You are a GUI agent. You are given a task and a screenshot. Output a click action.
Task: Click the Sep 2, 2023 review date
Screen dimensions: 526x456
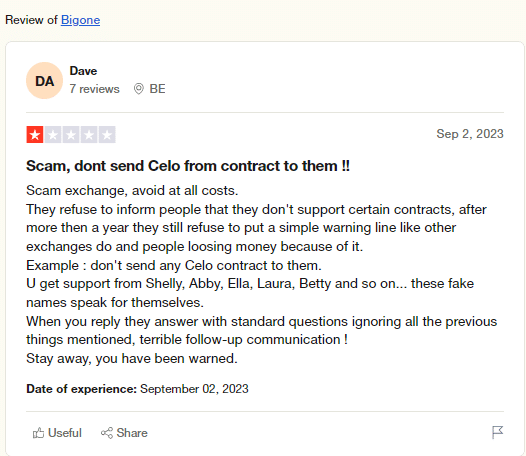[470, 134]
